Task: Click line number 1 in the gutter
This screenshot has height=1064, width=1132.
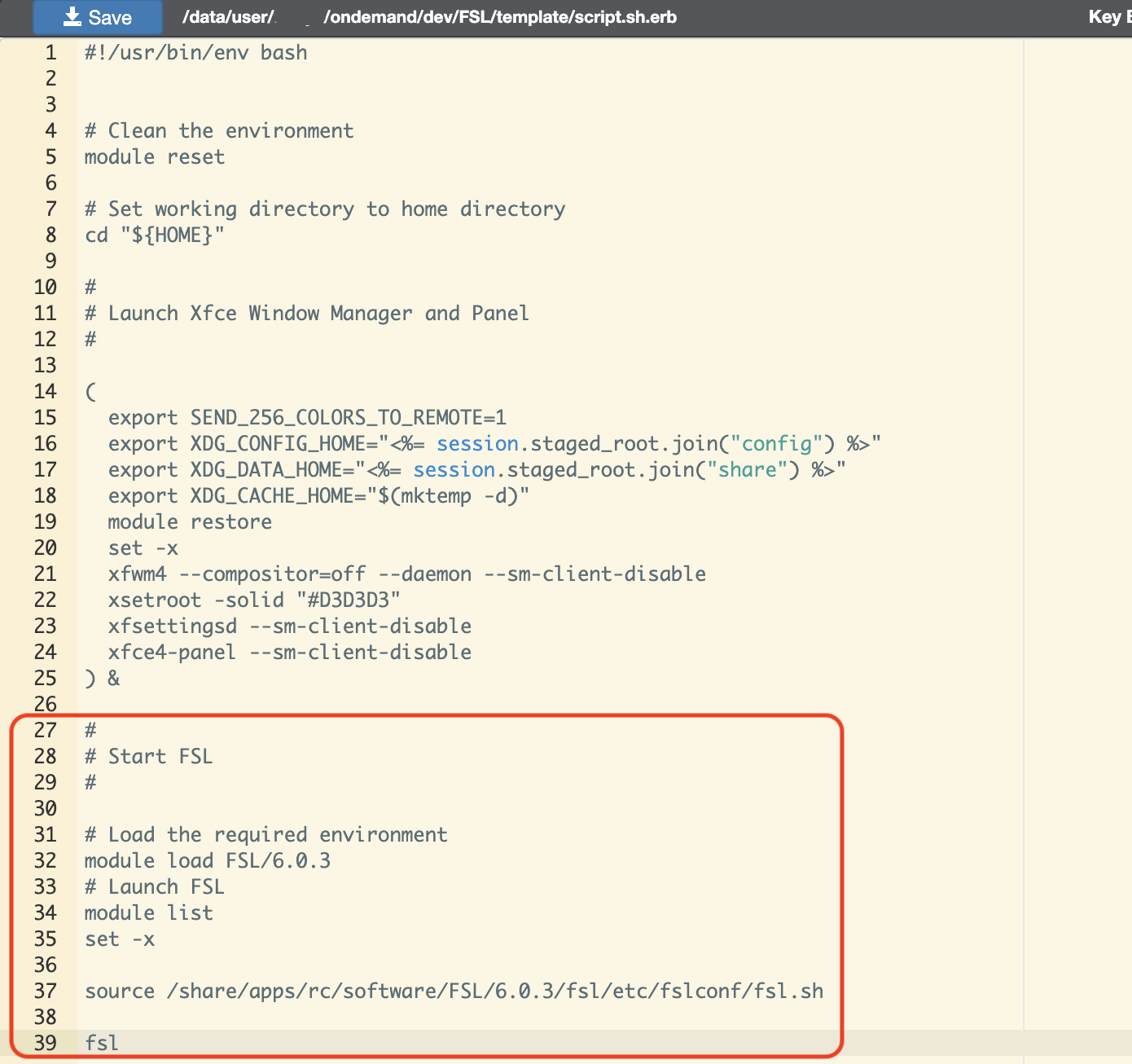Action: [x=51, y=52]
